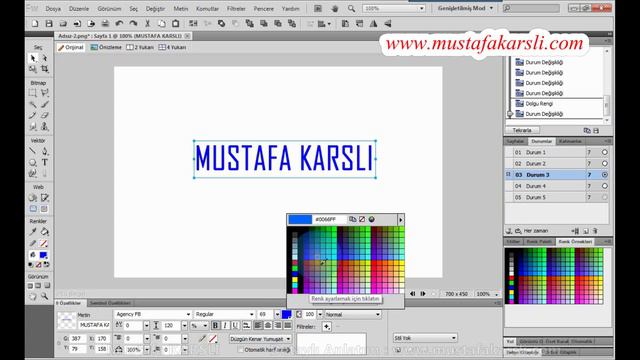Toggle onion skinning for Durum 2

click(x=604, y=163)
